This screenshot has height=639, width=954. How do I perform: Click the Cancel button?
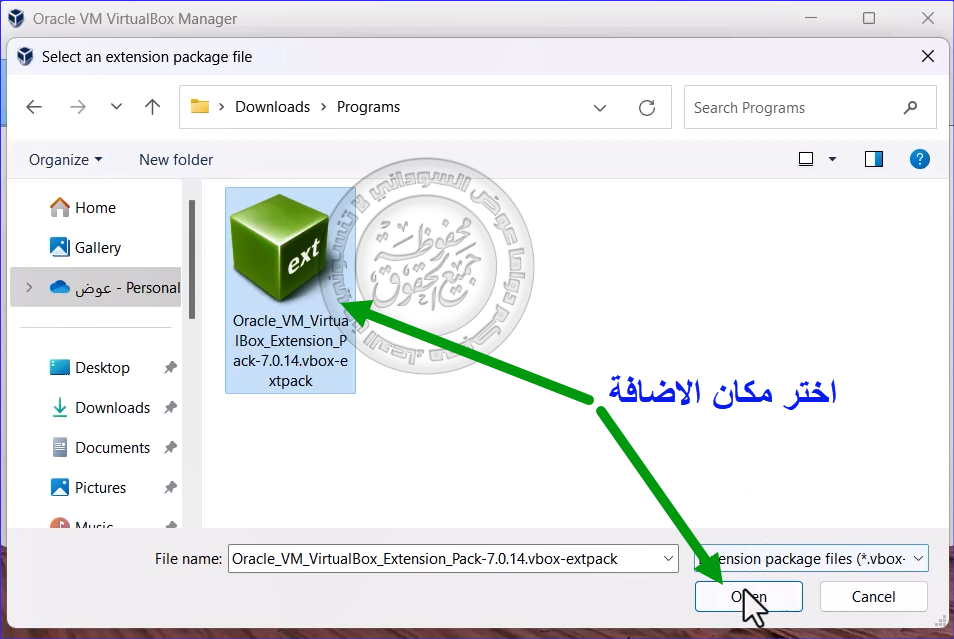coord(873,597)
